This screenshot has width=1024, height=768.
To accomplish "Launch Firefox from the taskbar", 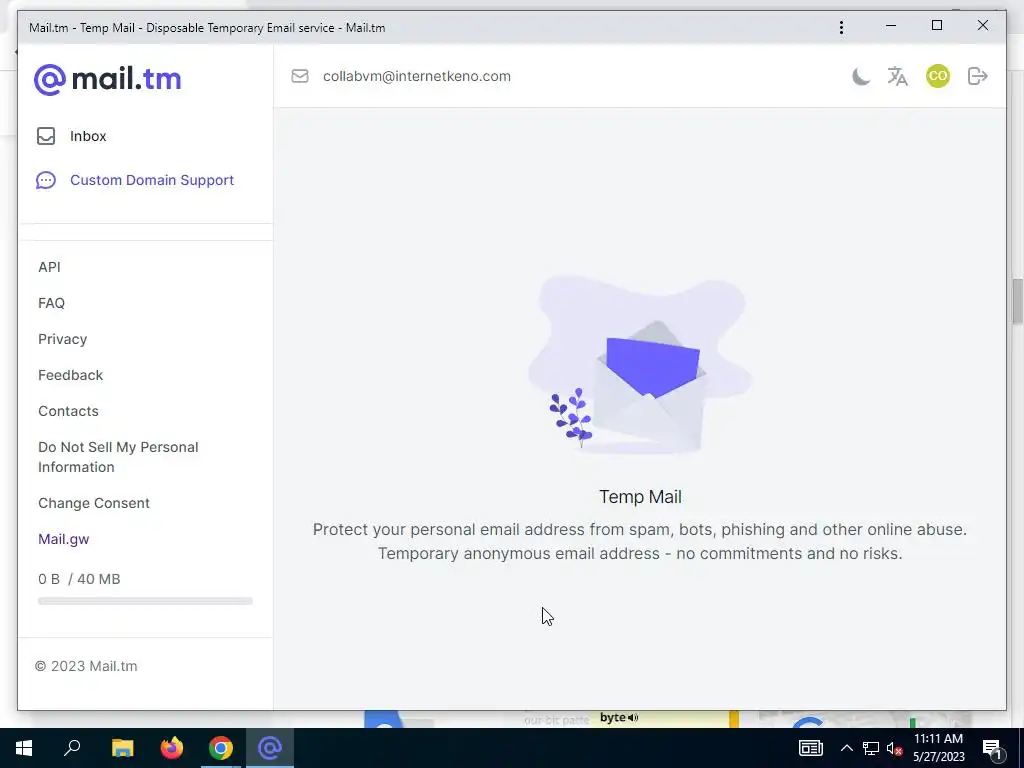I will click(172, 748).
